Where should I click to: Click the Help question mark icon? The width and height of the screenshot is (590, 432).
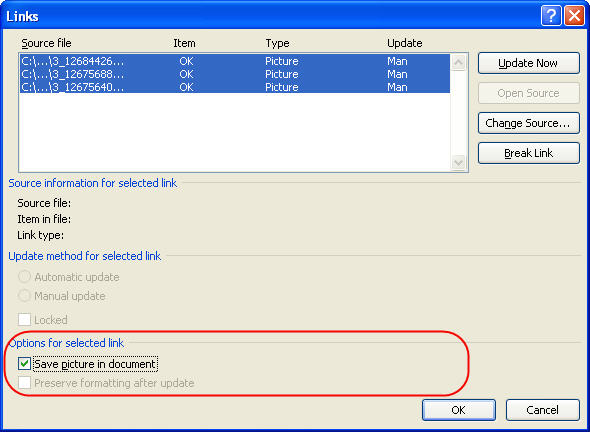tap(551, 16)
